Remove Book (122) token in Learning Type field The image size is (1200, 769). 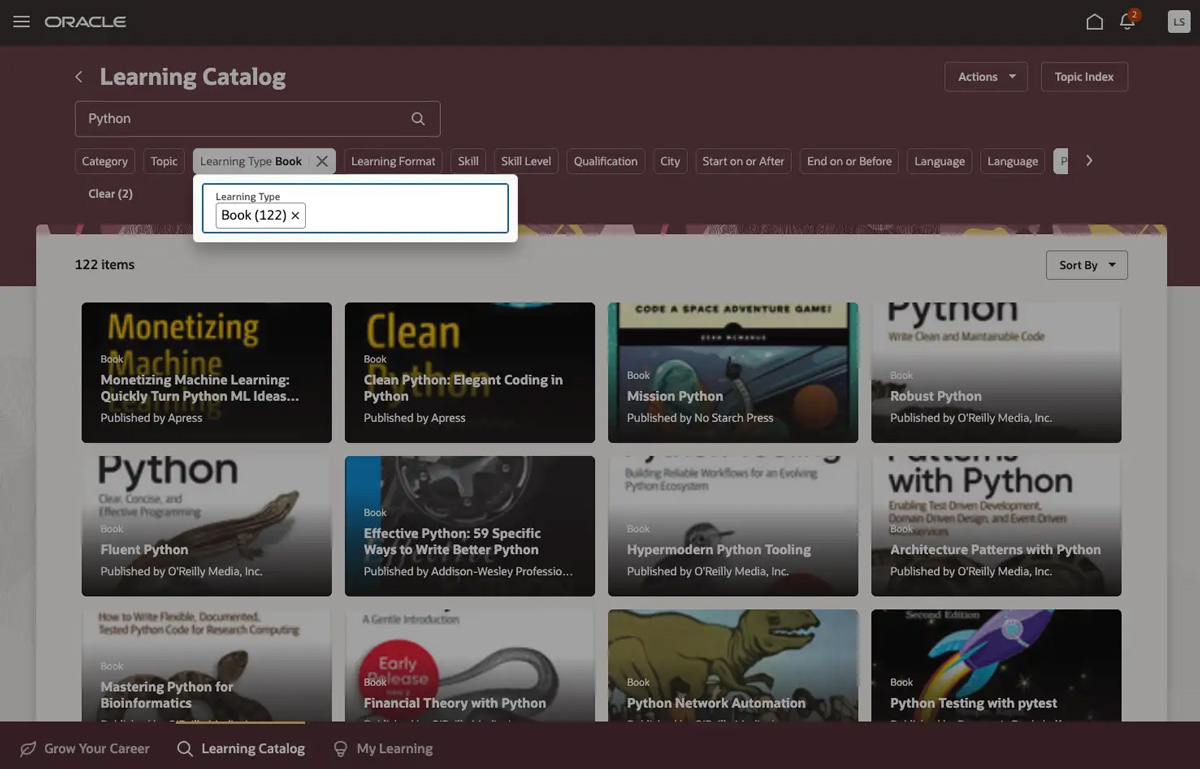(295, 216)
